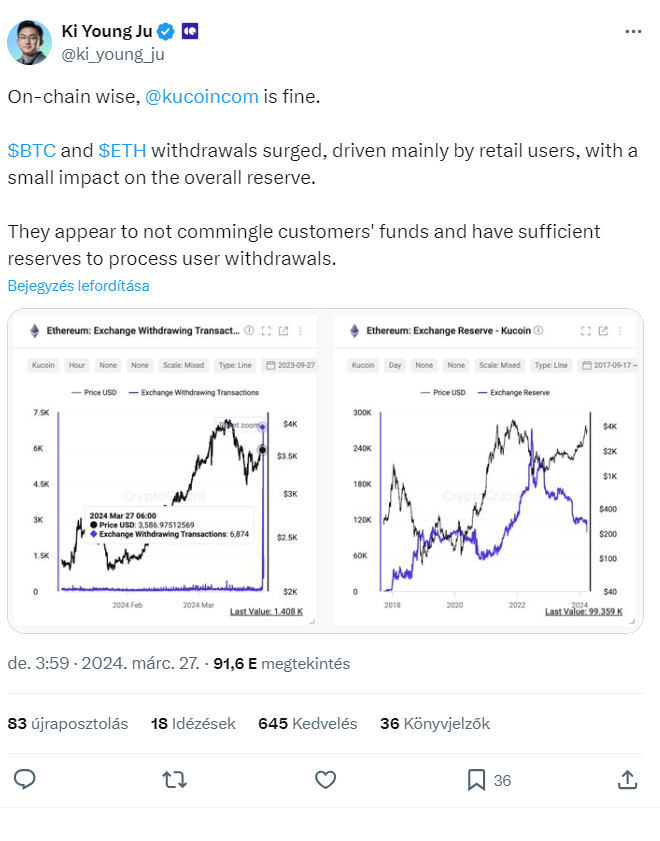Bookmark the post with bookmark icon
Image resolution: width=660 pixels, height=841 pixels.
[476, 780]
